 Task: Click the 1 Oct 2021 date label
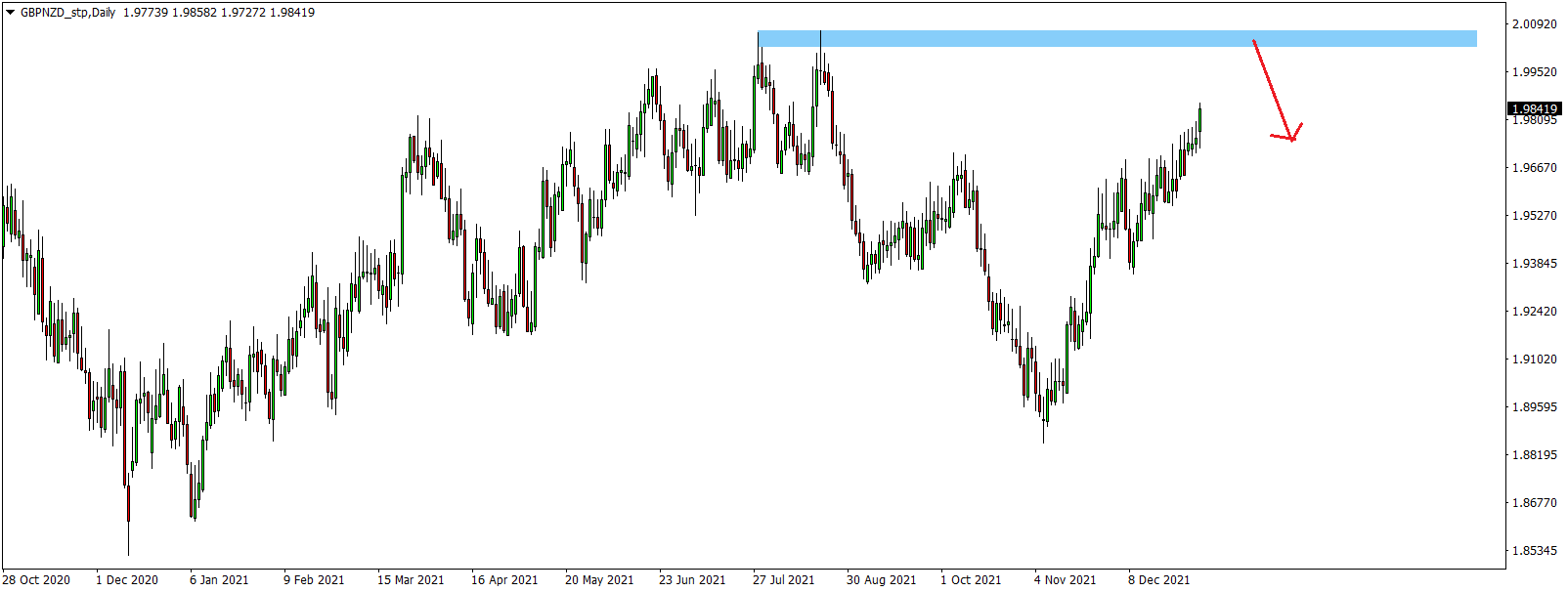pos(971,580)
